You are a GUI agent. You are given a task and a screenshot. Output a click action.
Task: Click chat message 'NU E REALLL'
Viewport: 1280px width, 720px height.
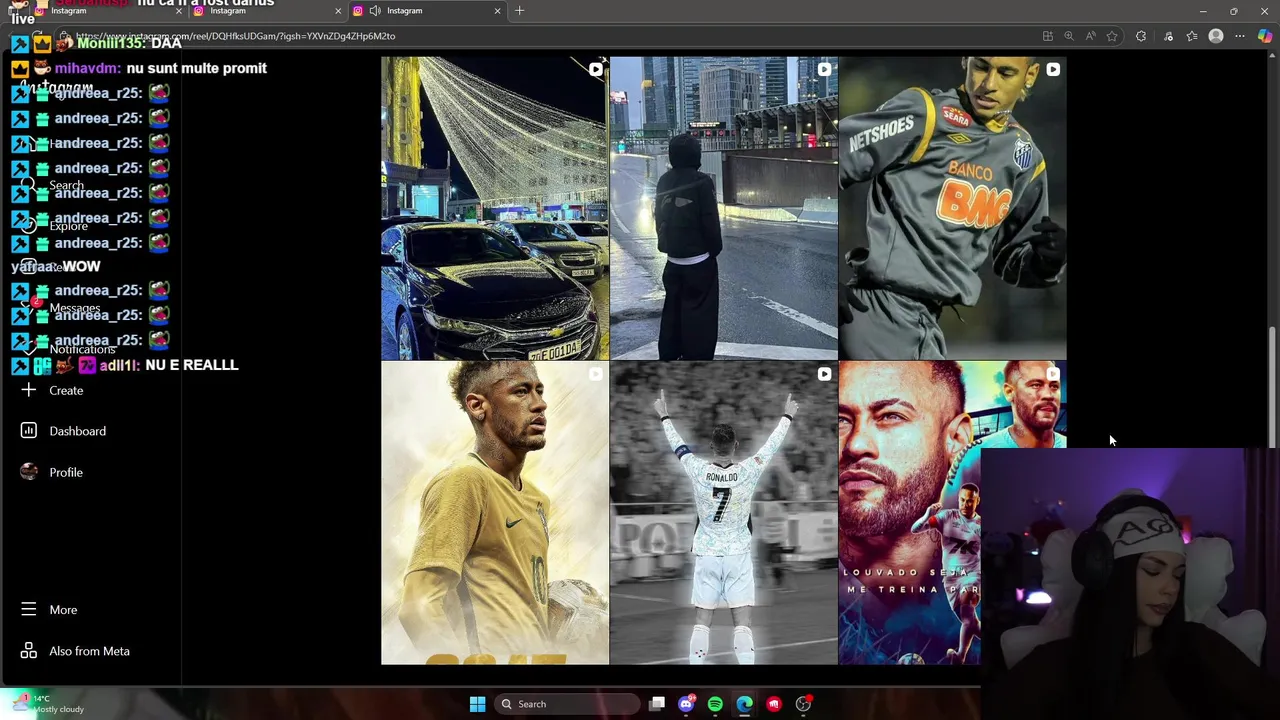tap(191, 365)
